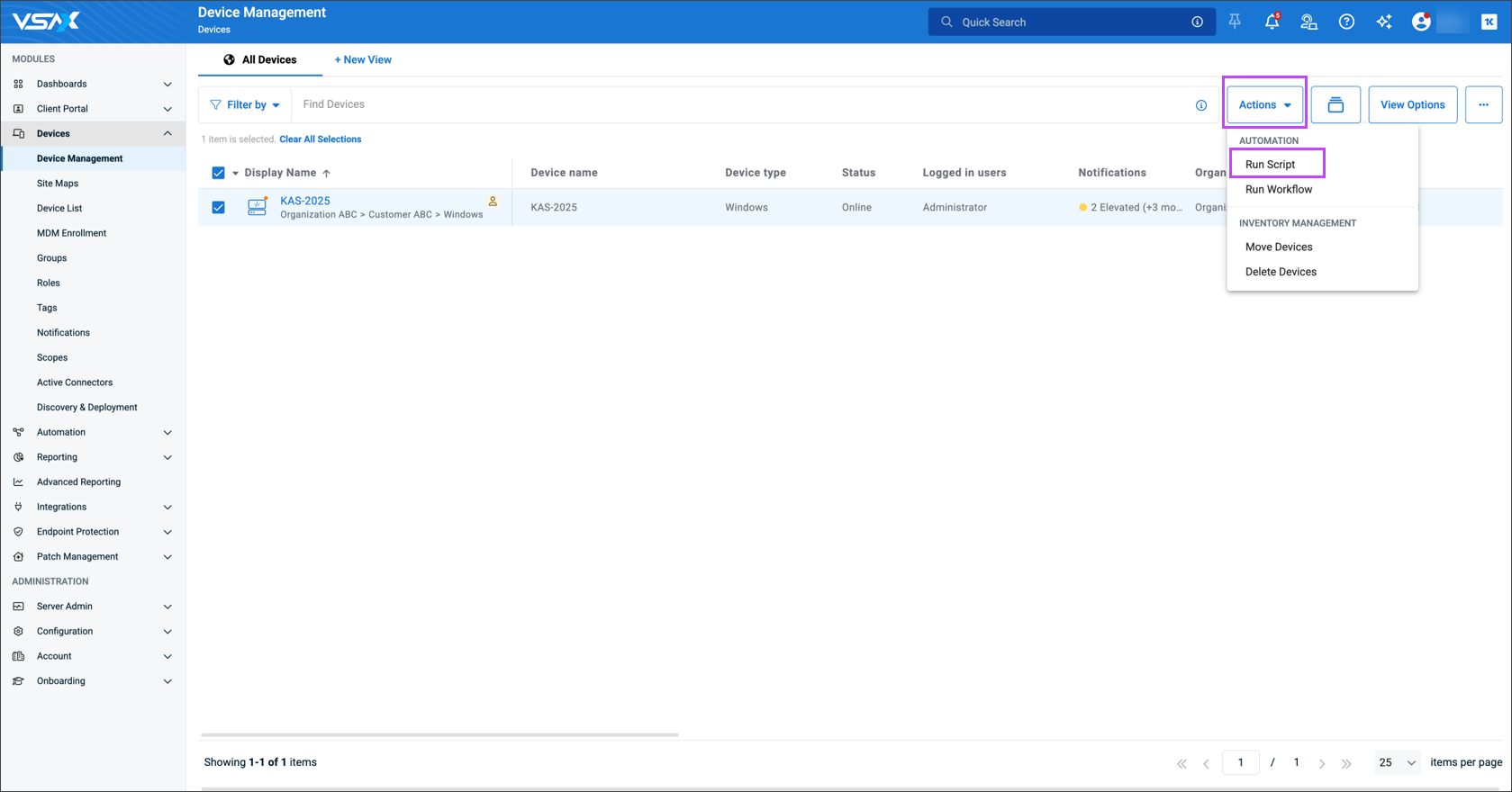Choose Move Devices in the menu
This screenshot has height=792, width=1512.
1278,247
